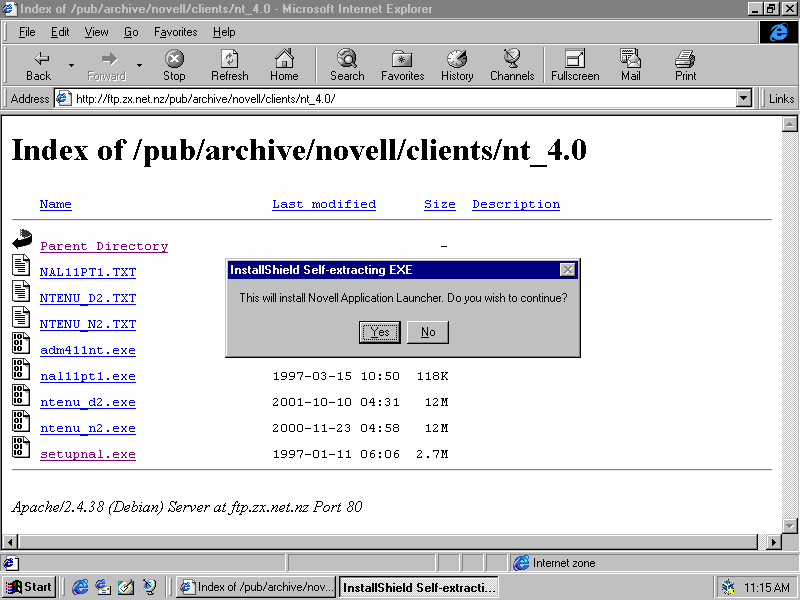800x600 pixels.
Task: Open the Back button history dropdown arrow
Action: click(71, 66)
